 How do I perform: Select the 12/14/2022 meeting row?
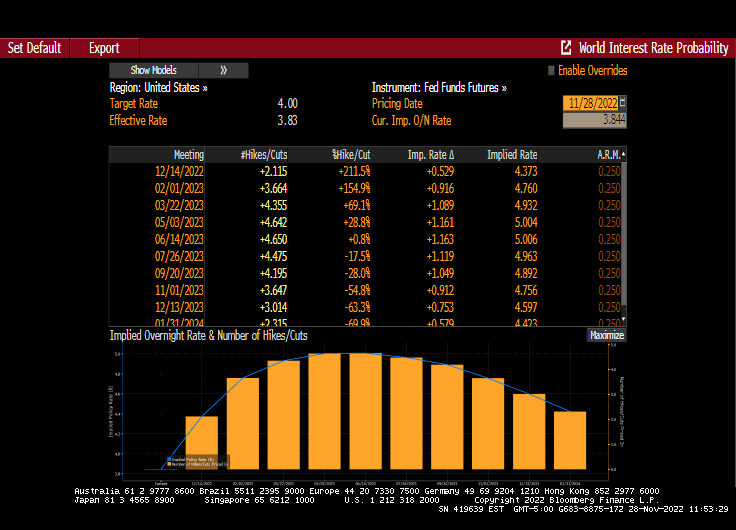(180, 171)
